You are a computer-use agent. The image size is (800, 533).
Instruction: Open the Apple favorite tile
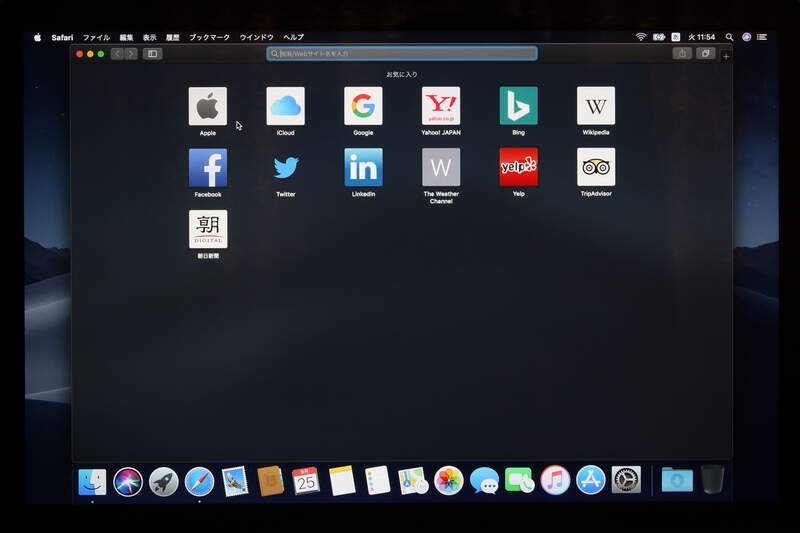tap(208, 106)
